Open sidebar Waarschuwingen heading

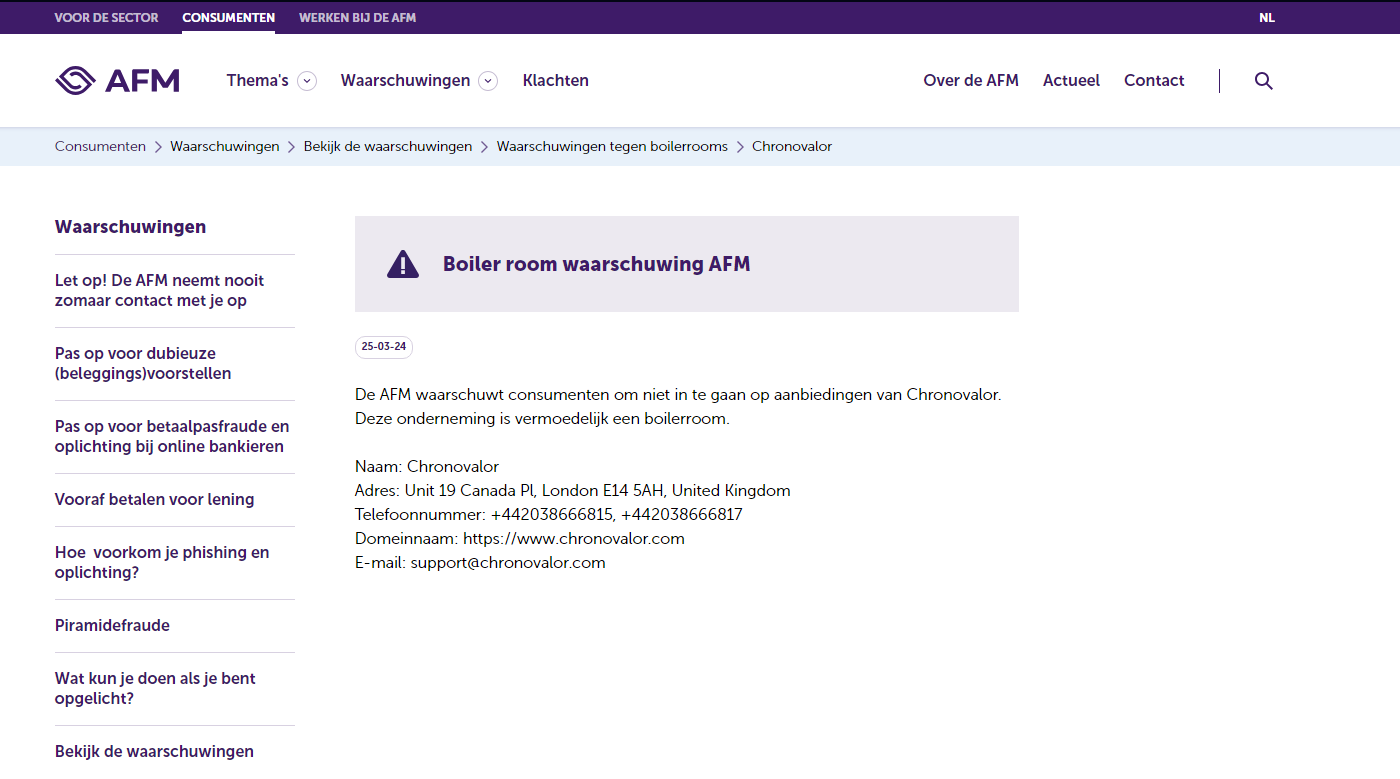[130, 227]
